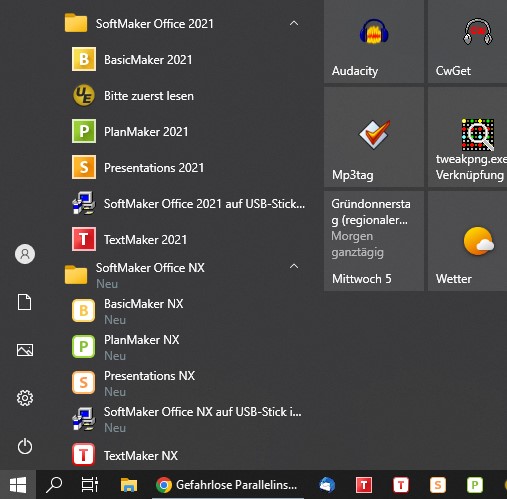
Task: Open the Bitte zuerst lesen UE icon
Action: pos(84,95)
